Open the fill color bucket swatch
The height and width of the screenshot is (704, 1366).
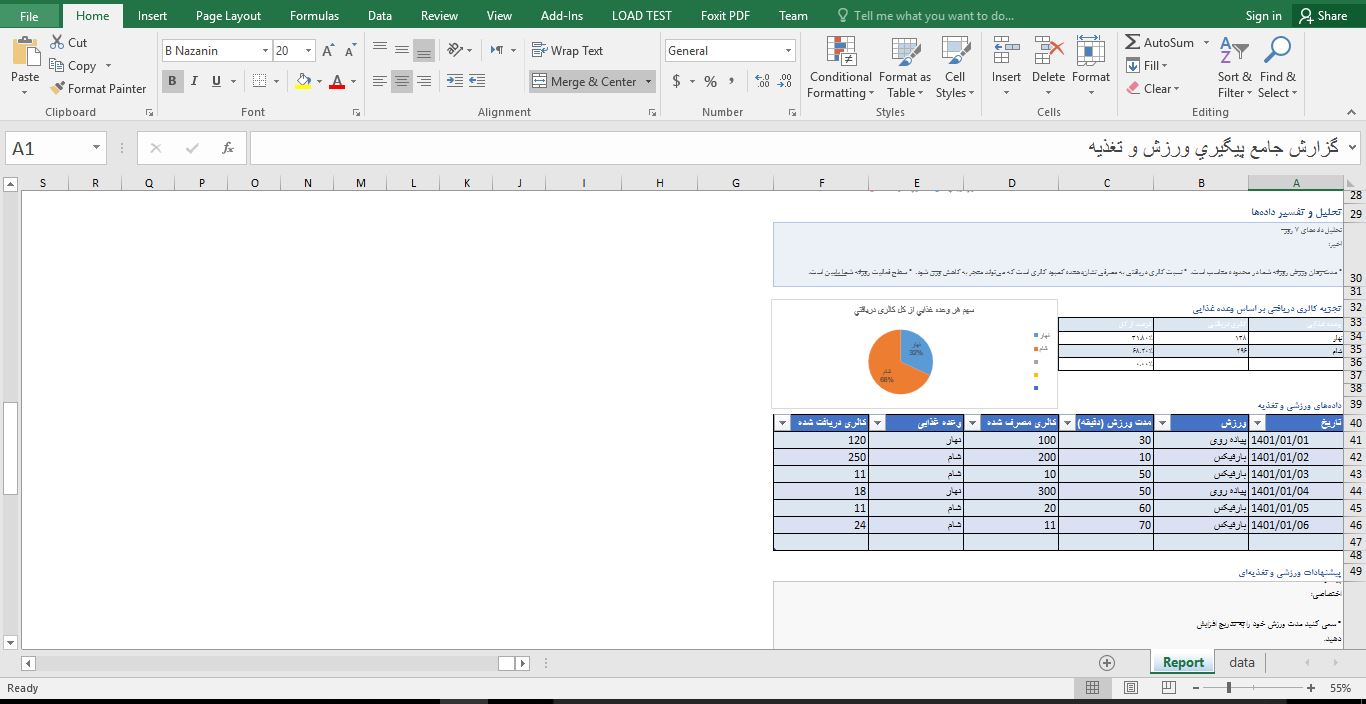(x=304, y=82)
